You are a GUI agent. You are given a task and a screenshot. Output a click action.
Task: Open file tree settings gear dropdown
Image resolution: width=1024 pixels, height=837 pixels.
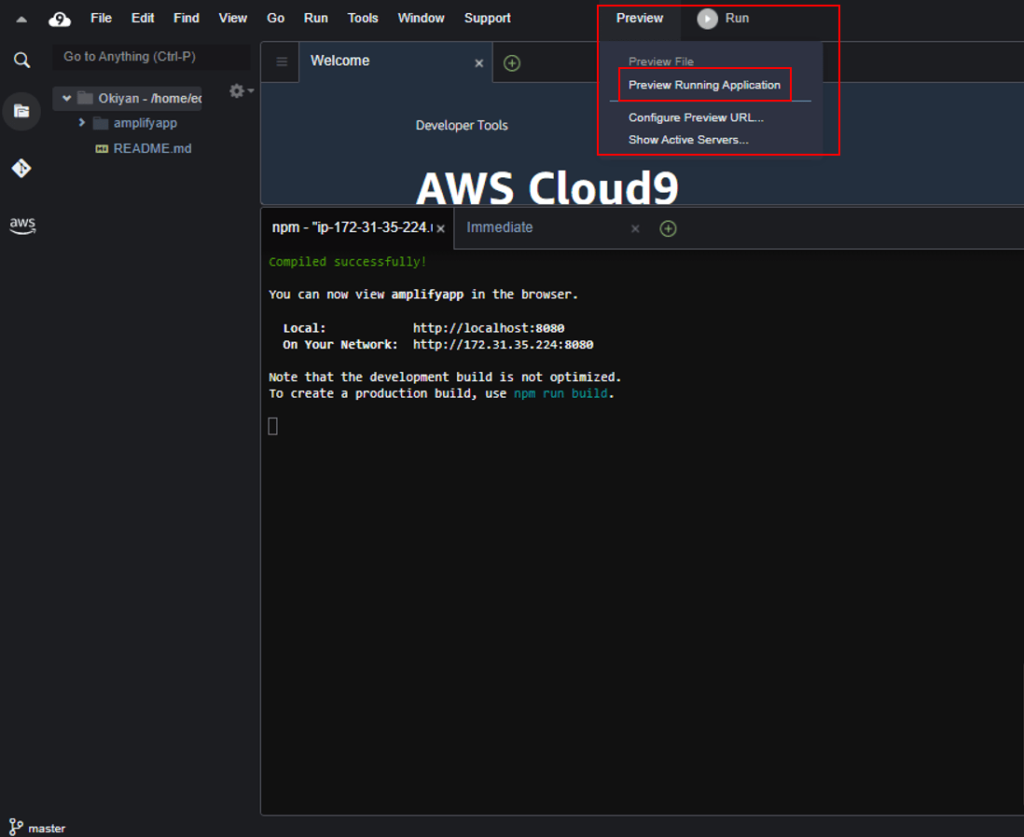pyautogui.click(x=239, y=91)
